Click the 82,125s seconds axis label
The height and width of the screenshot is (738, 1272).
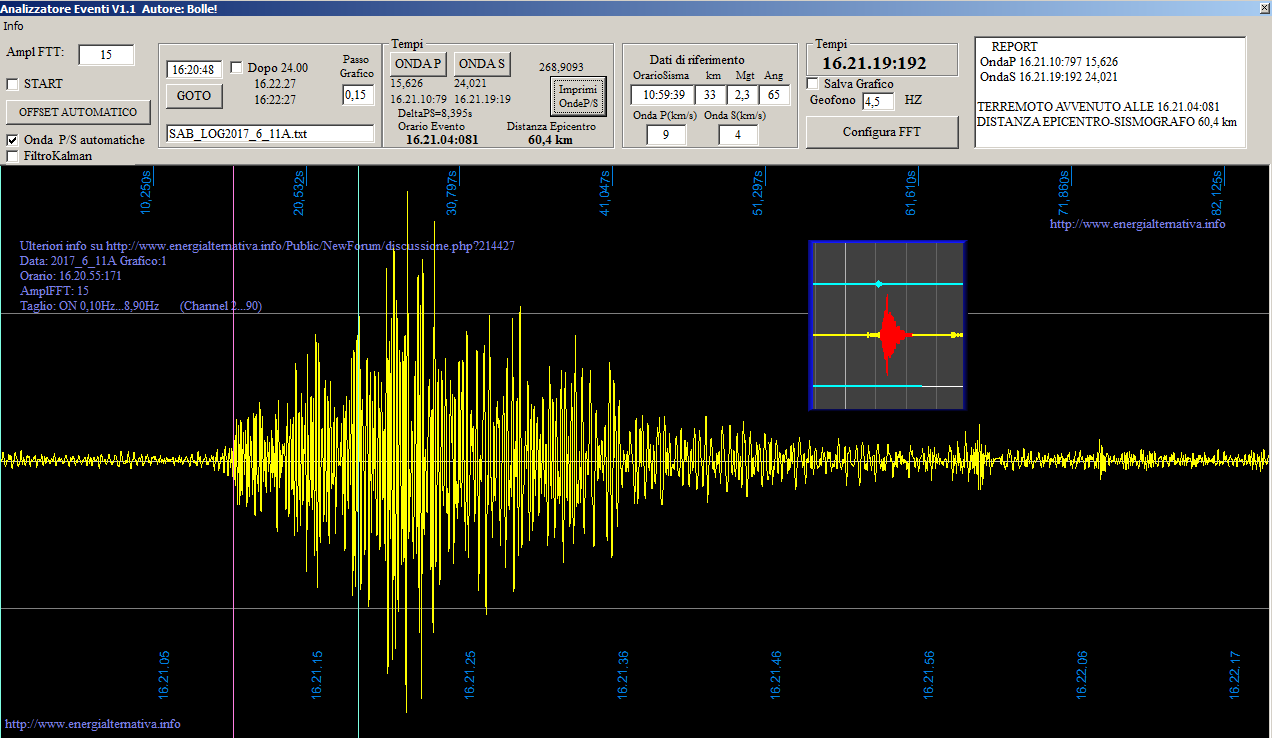(x=1216, y=193)
